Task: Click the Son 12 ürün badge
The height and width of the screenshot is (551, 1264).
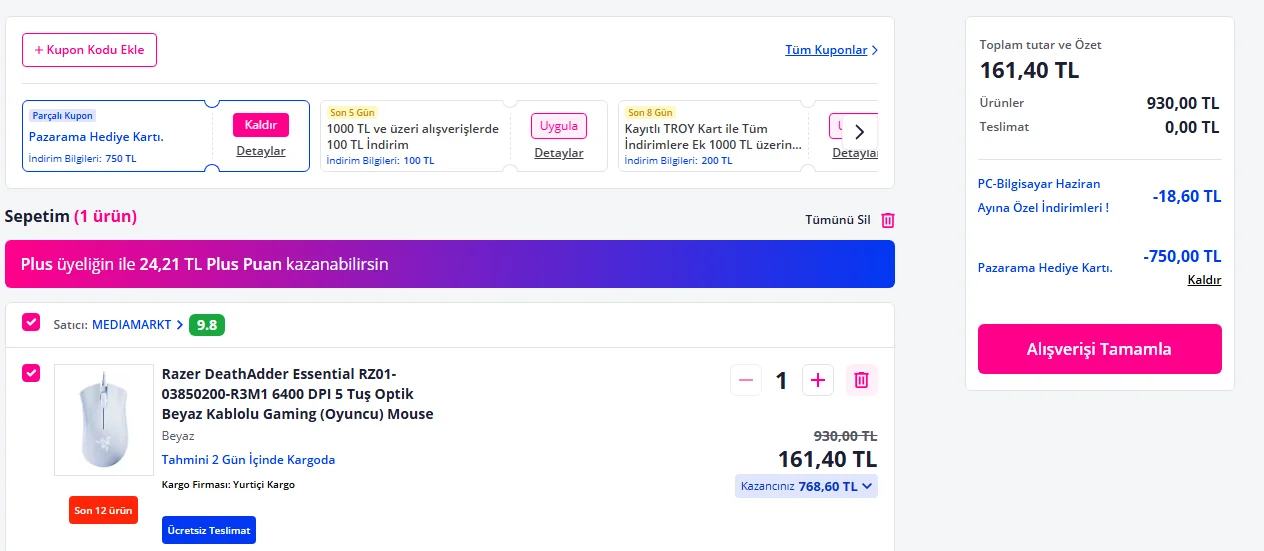Action: pyautogui.click(x=104, y=510)
